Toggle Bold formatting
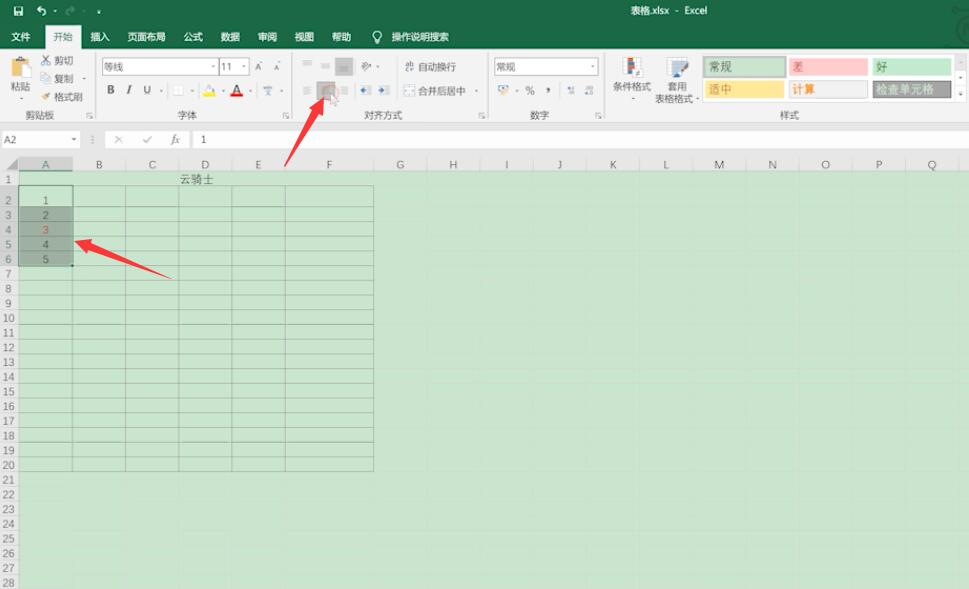Screen dimensions: 969x589 111,90
